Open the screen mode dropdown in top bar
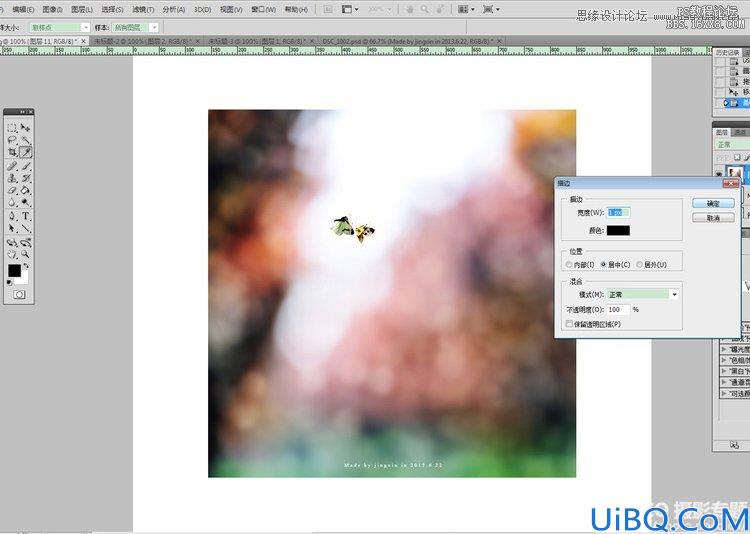This screenshot has height=534, width=750. (491, 9)
